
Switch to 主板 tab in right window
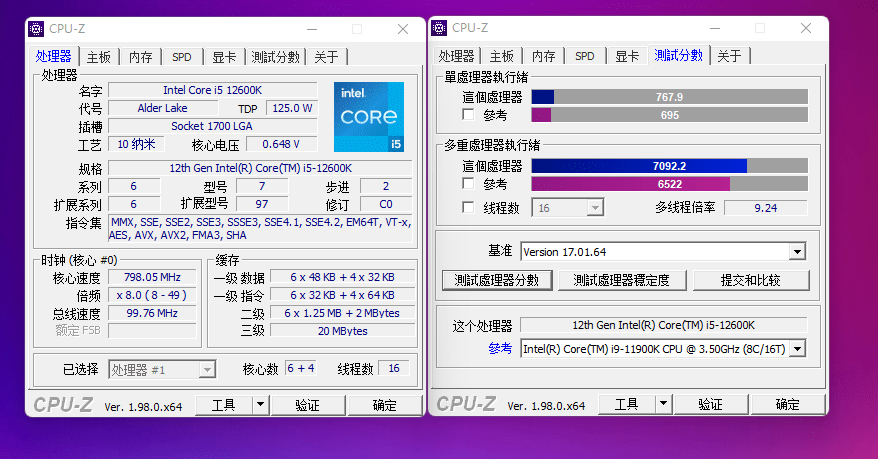[x=501, y=55]
